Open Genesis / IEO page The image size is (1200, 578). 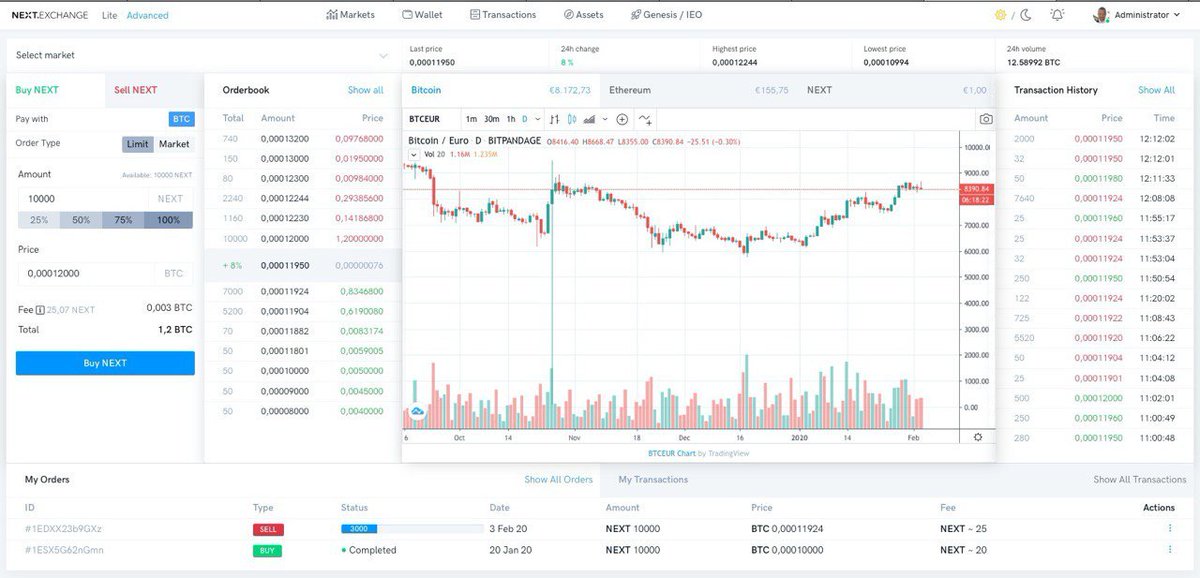[x=666, y=15]
